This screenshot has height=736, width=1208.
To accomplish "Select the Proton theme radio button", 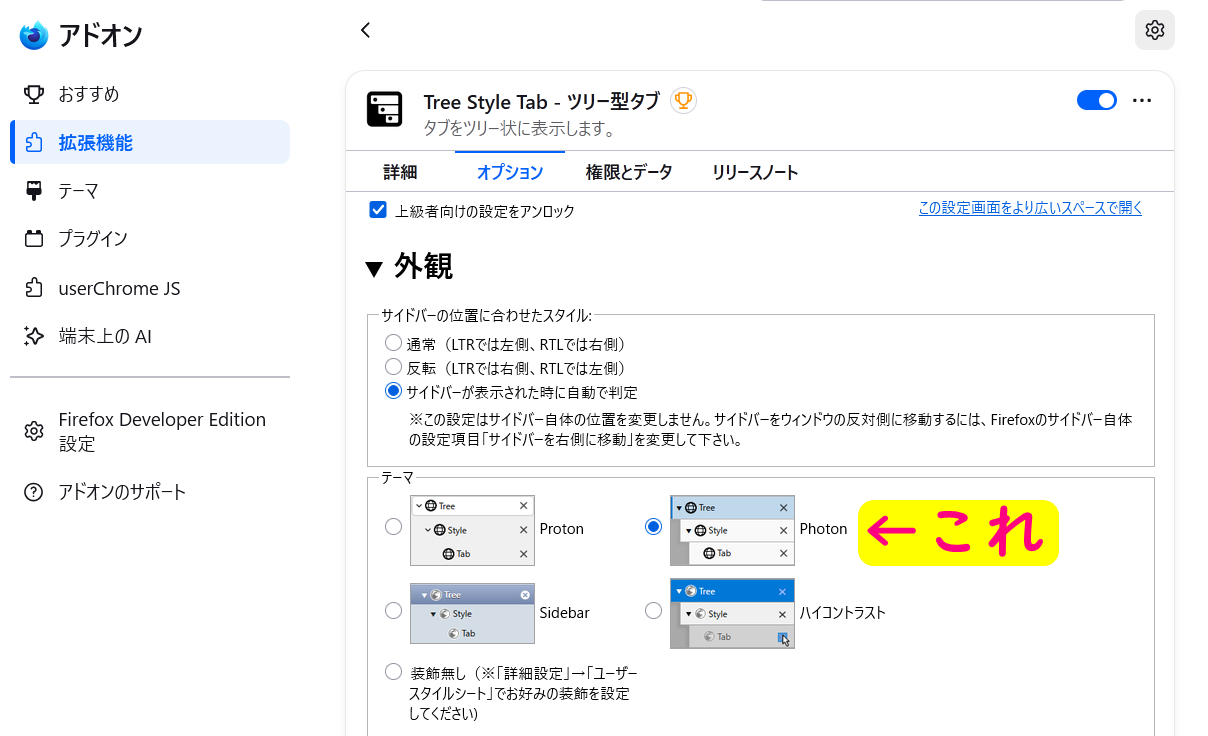I will (x=393, y=527).
